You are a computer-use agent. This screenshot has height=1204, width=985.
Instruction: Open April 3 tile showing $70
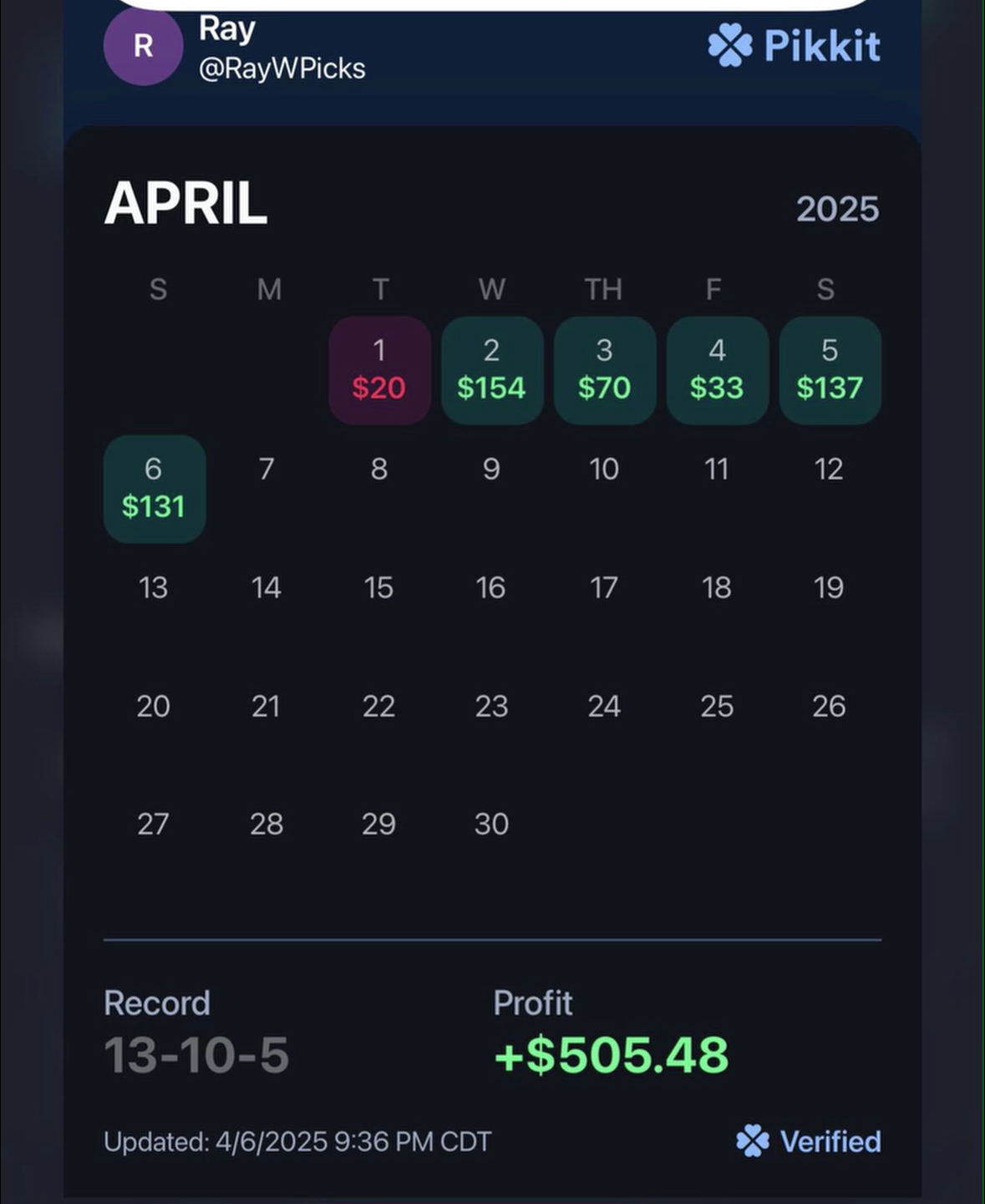coord(604,370)
